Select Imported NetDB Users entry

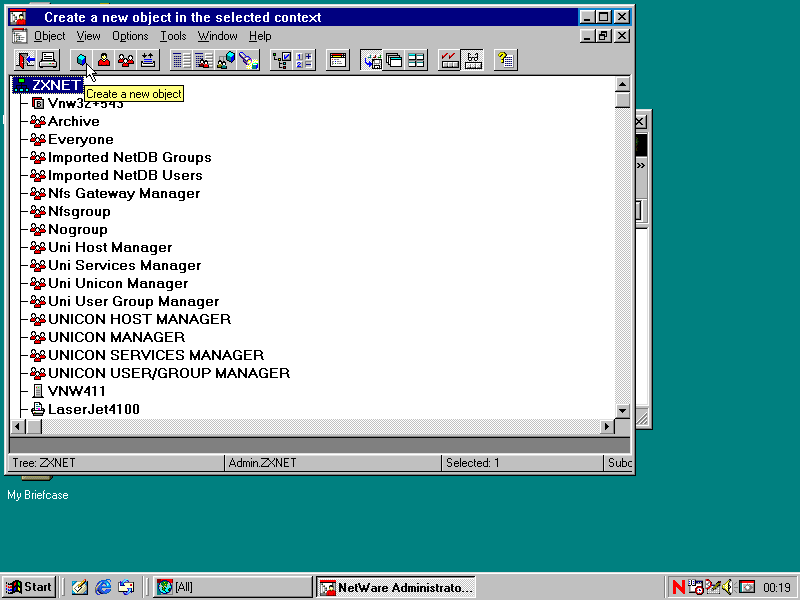point(116,176)
